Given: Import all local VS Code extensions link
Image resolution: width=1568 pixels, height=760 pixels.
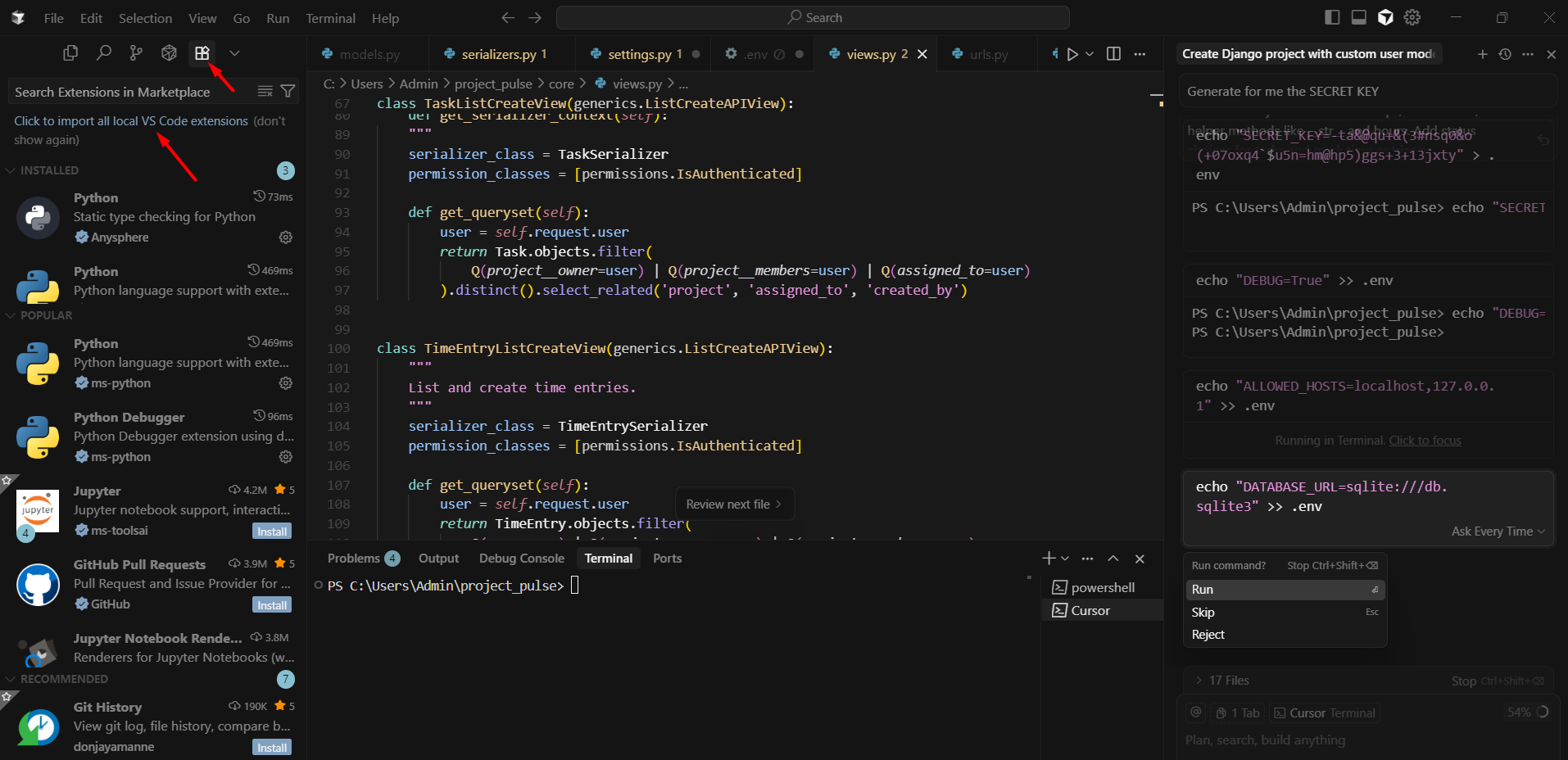Looking at the screenshot, I should (x=131, y=121).
